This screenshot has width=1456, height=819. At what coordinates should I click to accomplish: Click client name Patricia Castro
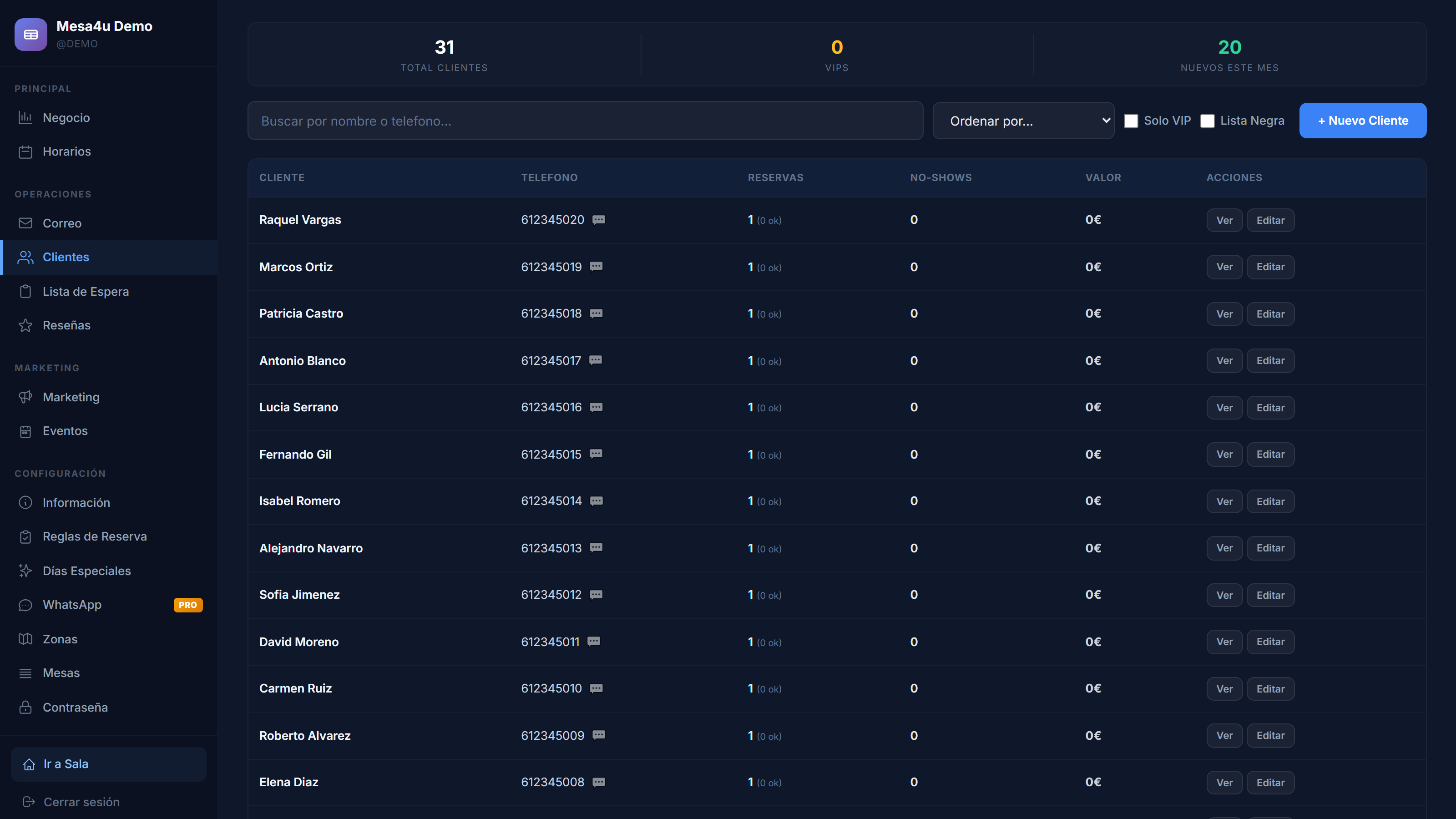(301, 313)
